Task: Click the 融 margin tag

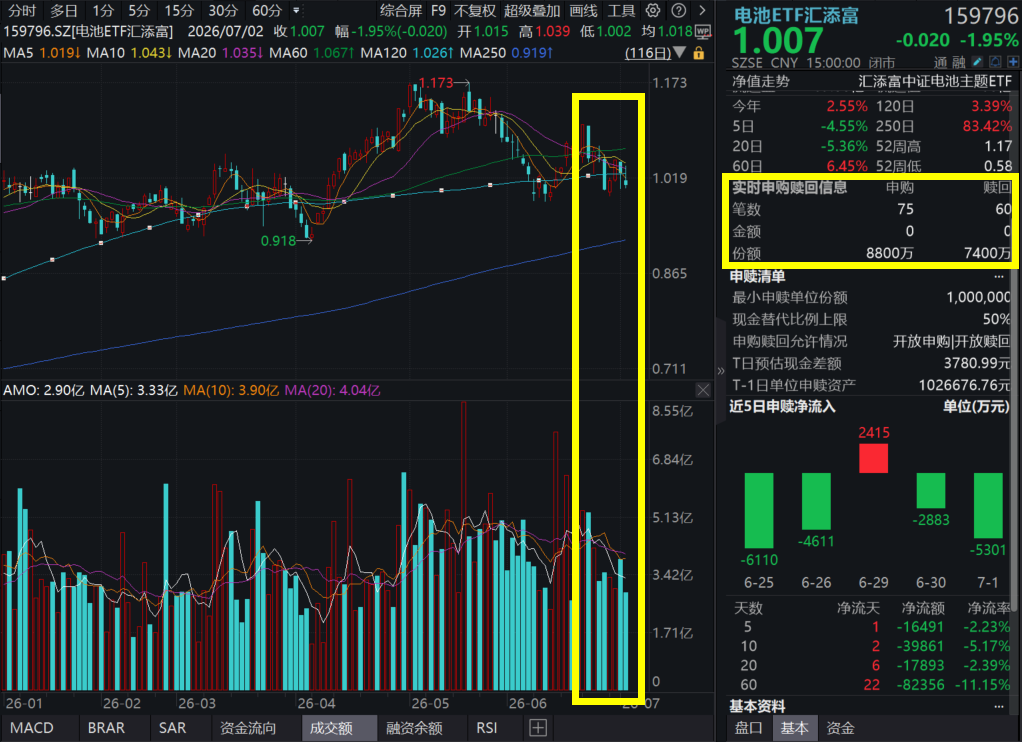Action: pyautogui.click(x=958, y=62)
